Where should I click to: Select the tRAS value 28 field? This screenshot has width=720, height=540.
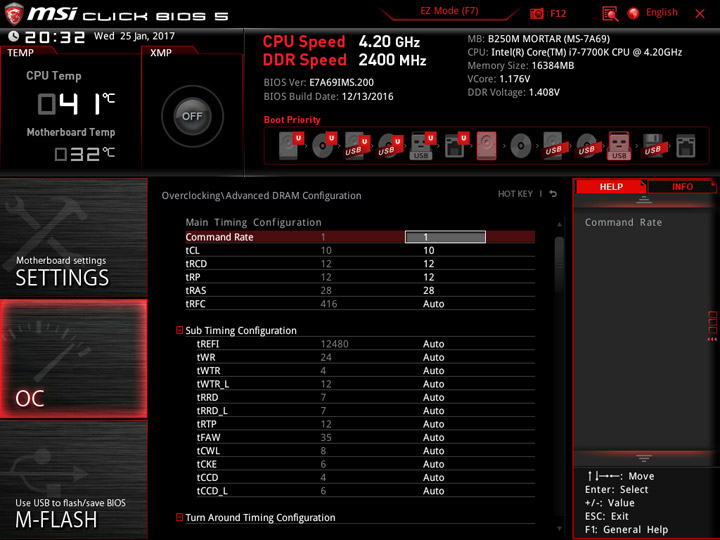429,290
